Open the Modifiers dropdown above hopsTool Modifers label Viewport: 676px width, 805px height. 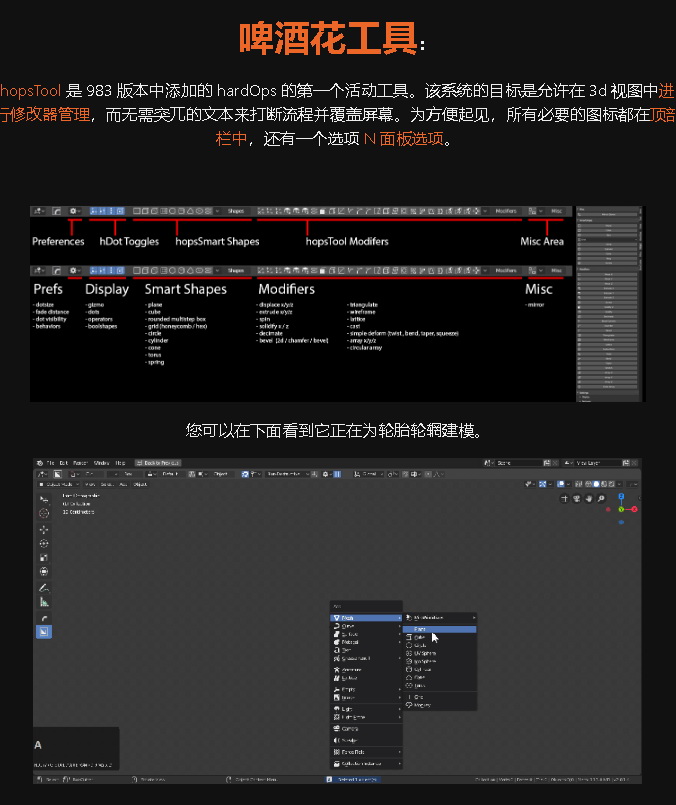click(x=501, y=211)
